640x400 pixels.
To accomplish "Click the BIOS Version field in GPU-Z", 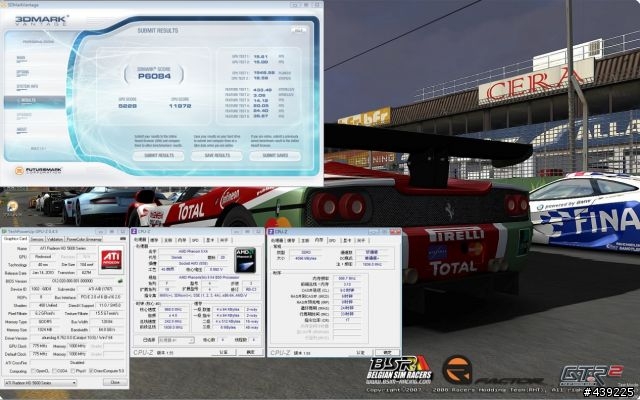I will point(73,281).
